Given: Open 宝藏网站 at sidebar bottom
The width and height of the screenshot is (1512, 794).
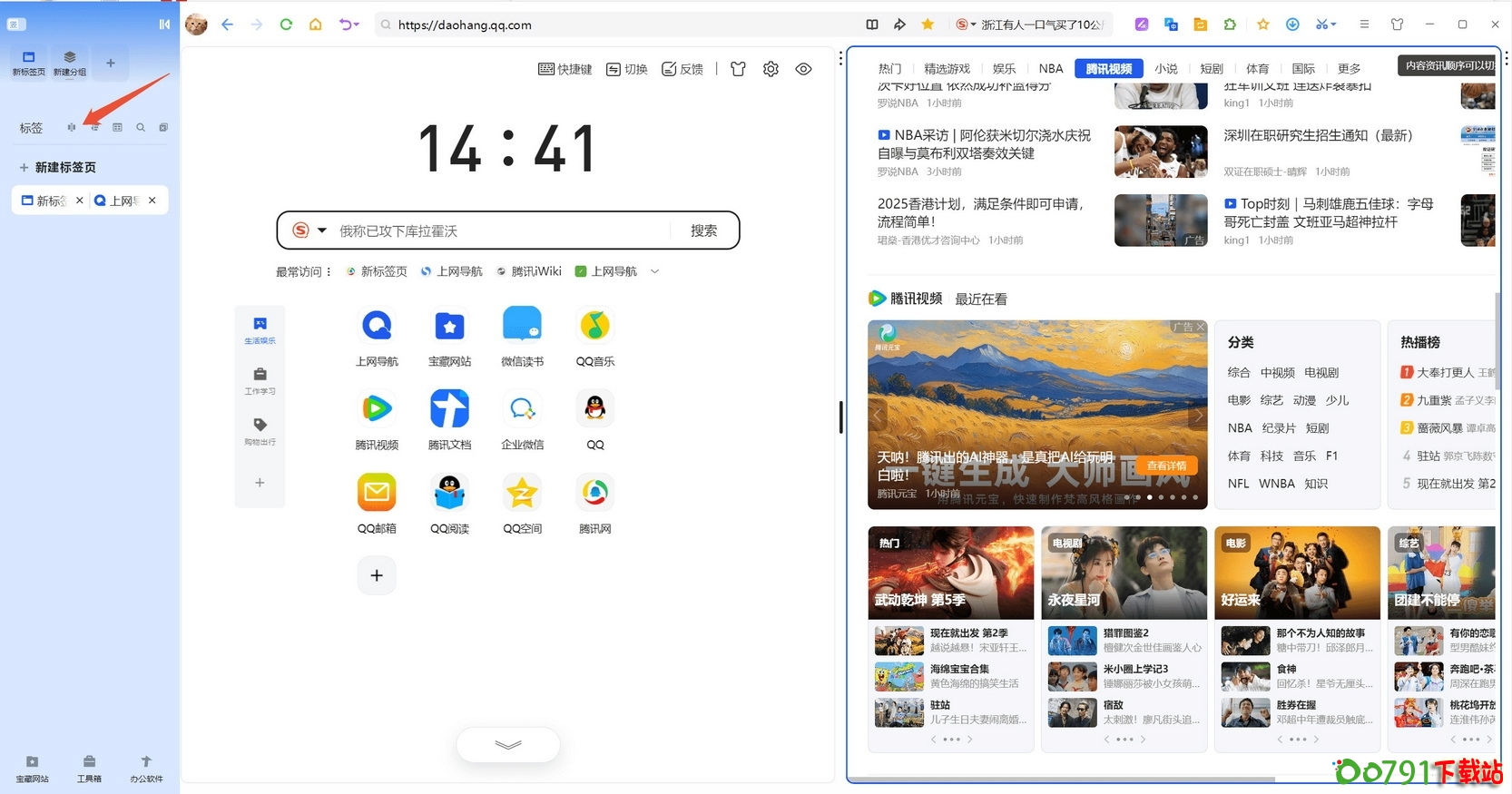Looking at the screenshot, I should (33, 769).
